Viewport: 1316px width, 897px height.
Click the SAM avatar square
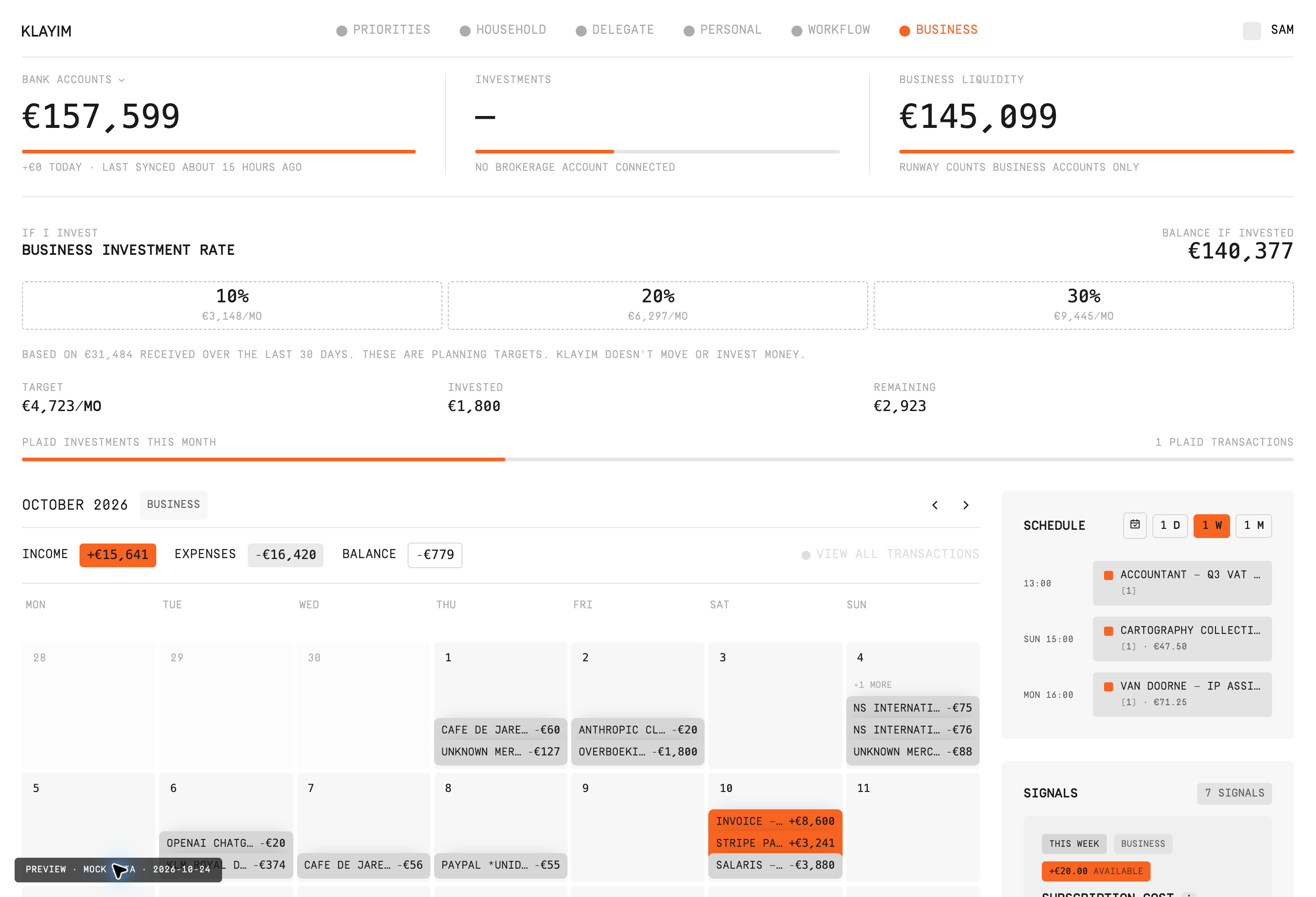point(1252,31)
